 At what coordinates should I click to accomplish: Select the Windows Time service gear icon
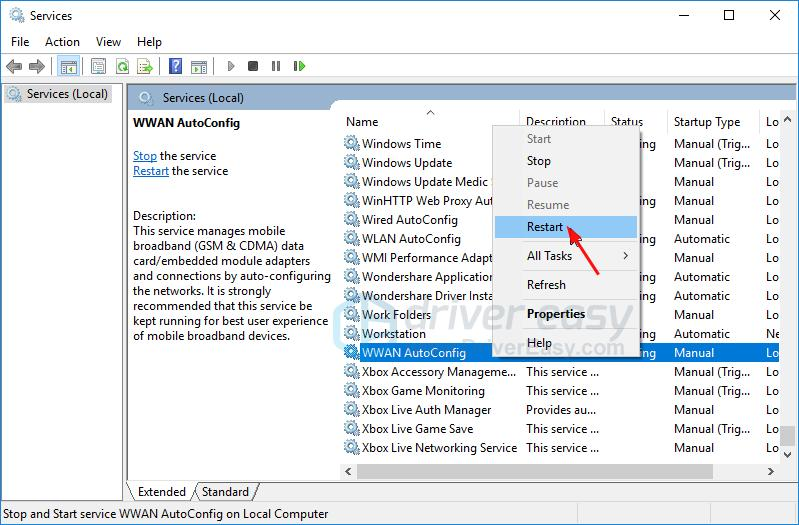(x=352, y=143)
